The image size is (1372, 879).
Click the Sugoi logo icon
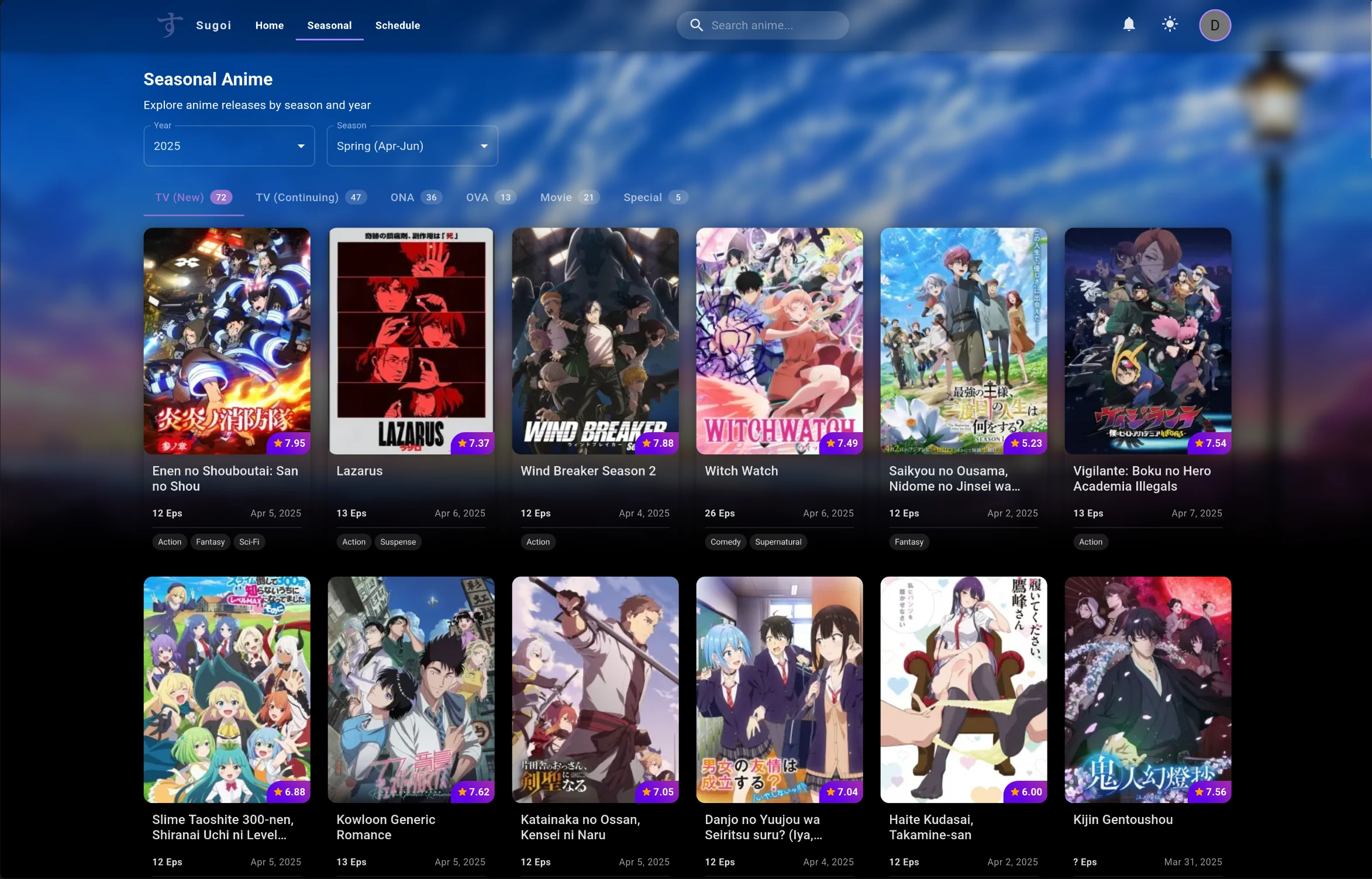pyautogui.click(x=170, y=25)
